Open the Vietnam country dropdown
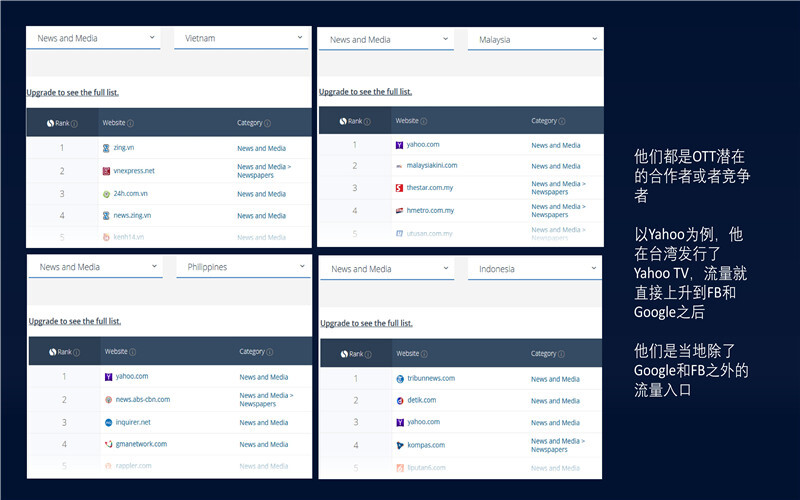The image size is (800, 500). 241,38
